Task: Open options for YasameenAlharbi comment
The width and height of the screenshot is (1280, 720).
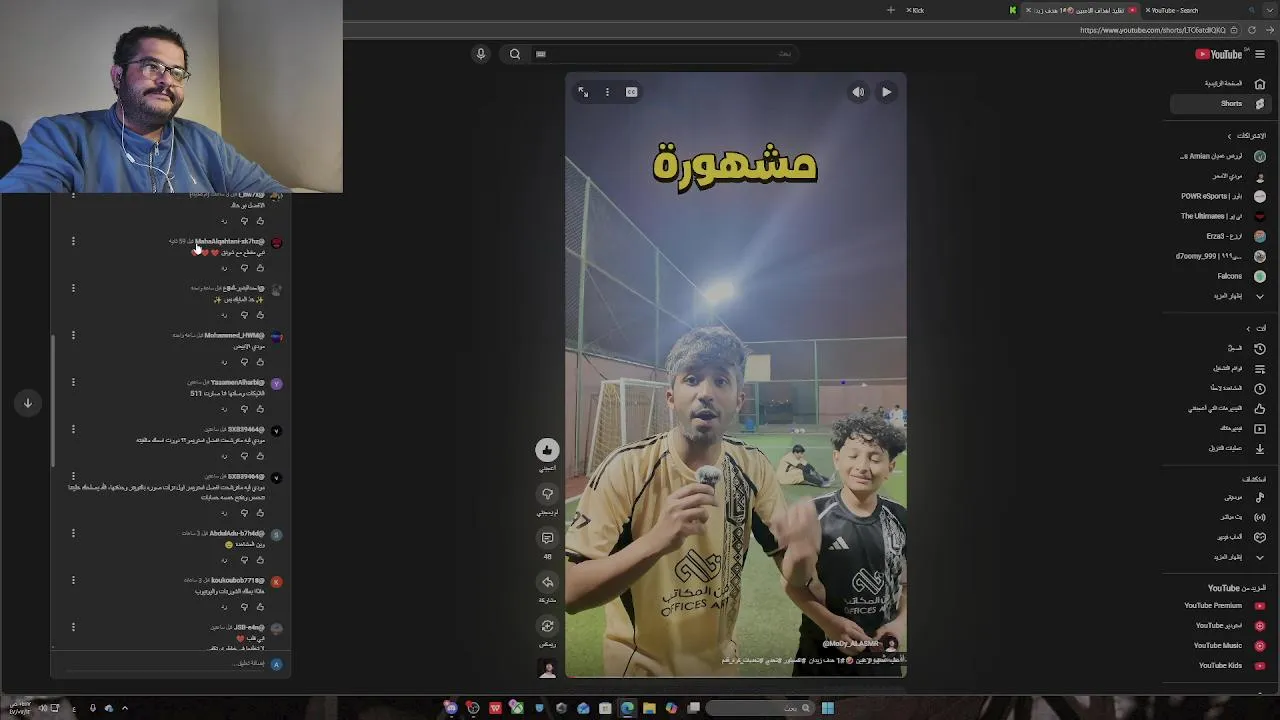Action: (73, 382)
